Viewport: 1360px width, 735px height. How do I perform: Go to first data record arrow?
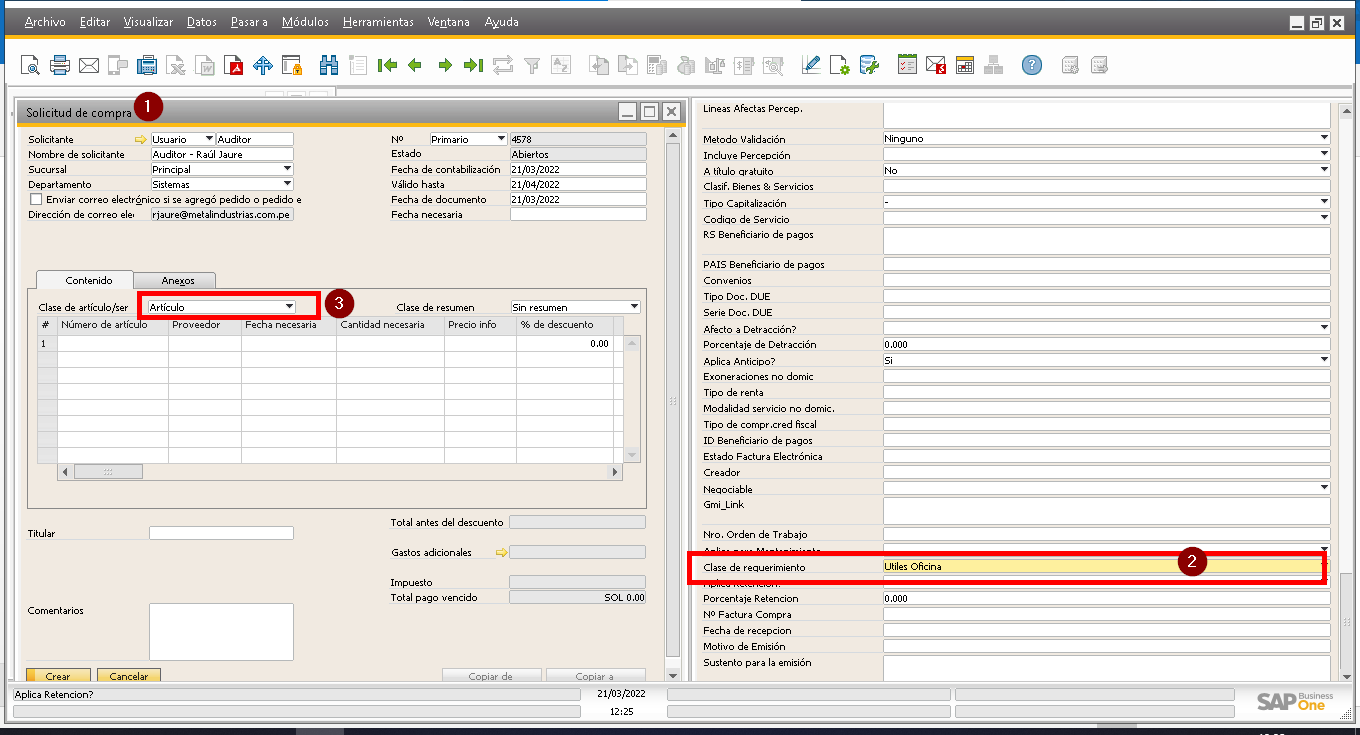pos(387,65)
